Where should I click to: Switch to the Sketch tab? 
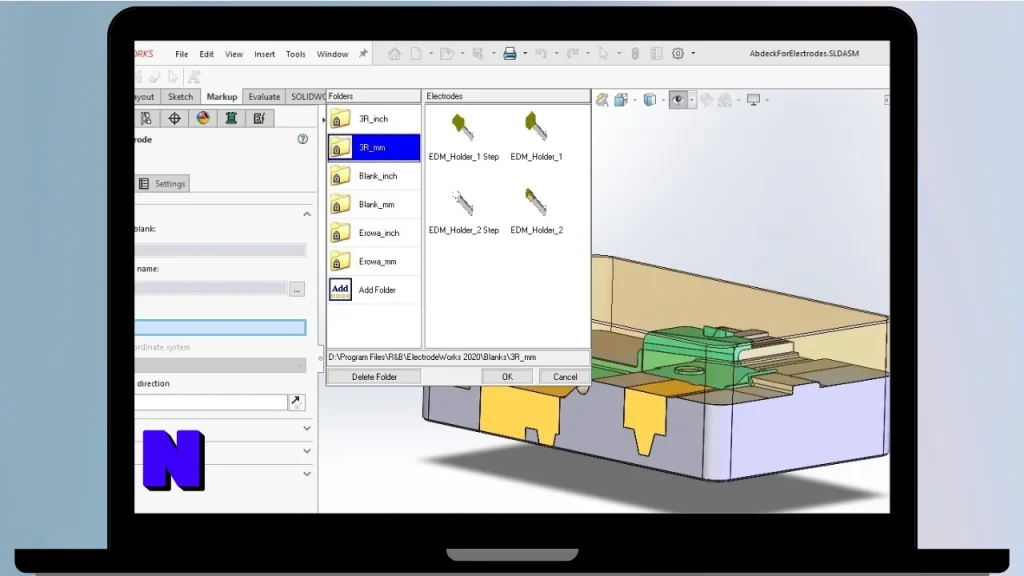[180, 97]
